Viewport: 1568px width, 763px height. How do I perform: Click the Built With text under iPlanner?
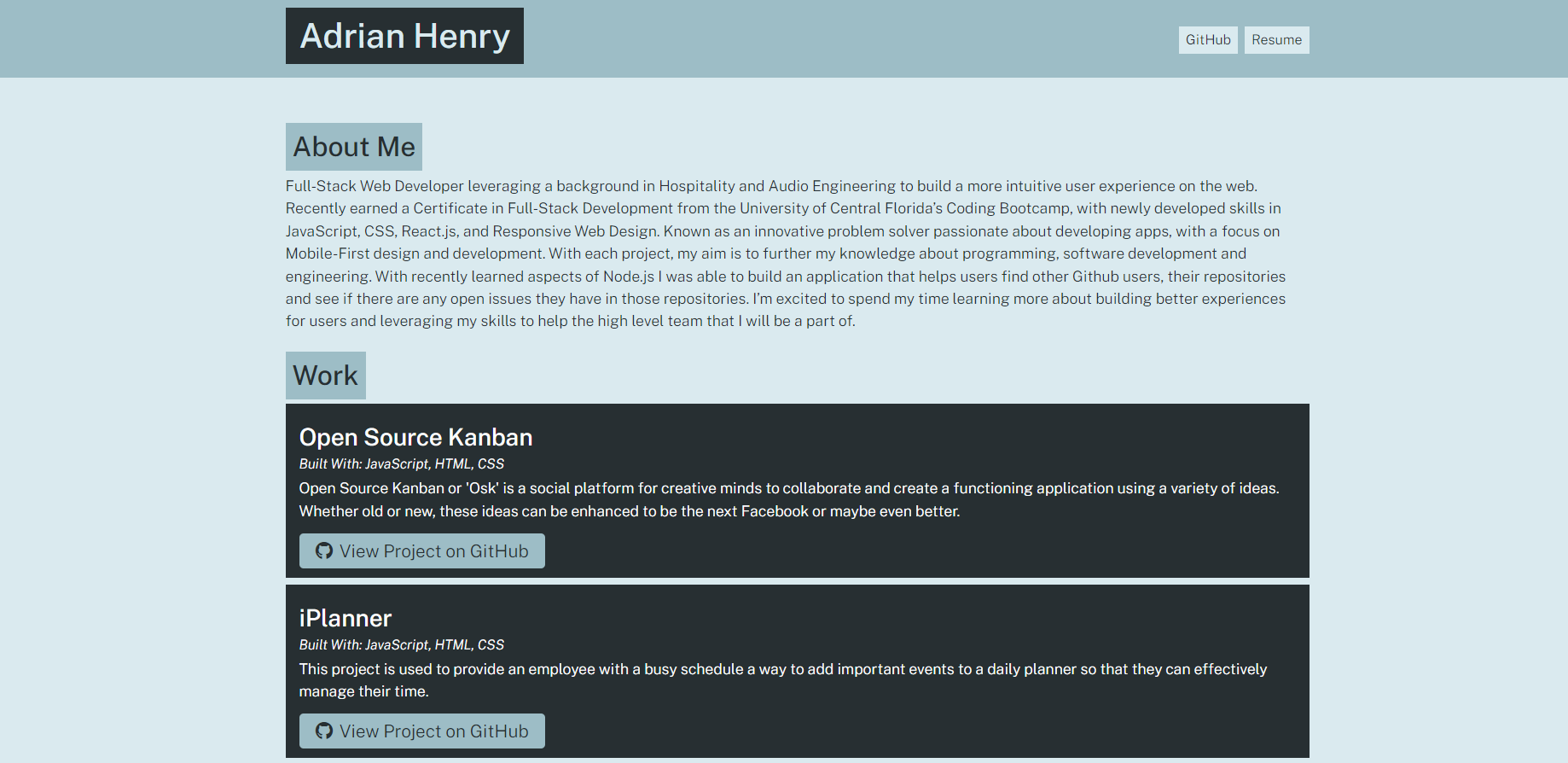tap(401, 644)
